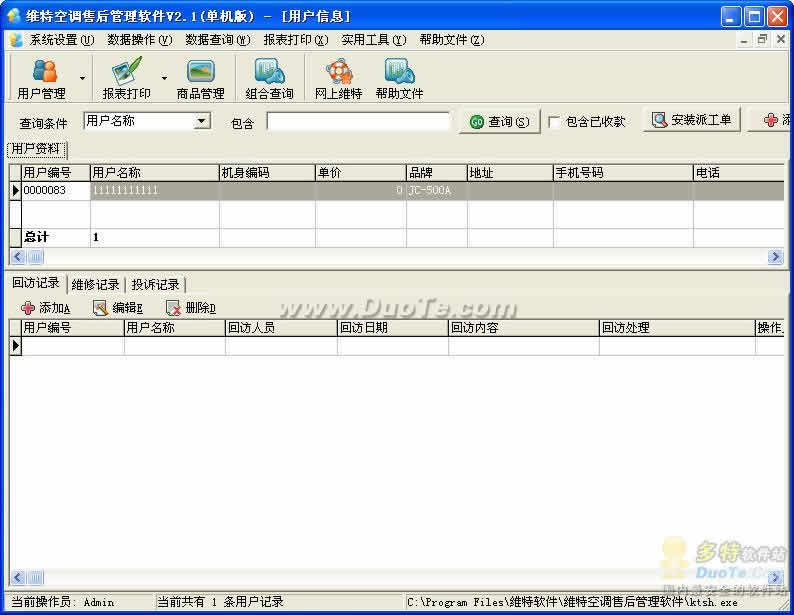Open 报表打印 toolbar icon

click(126, 78)
